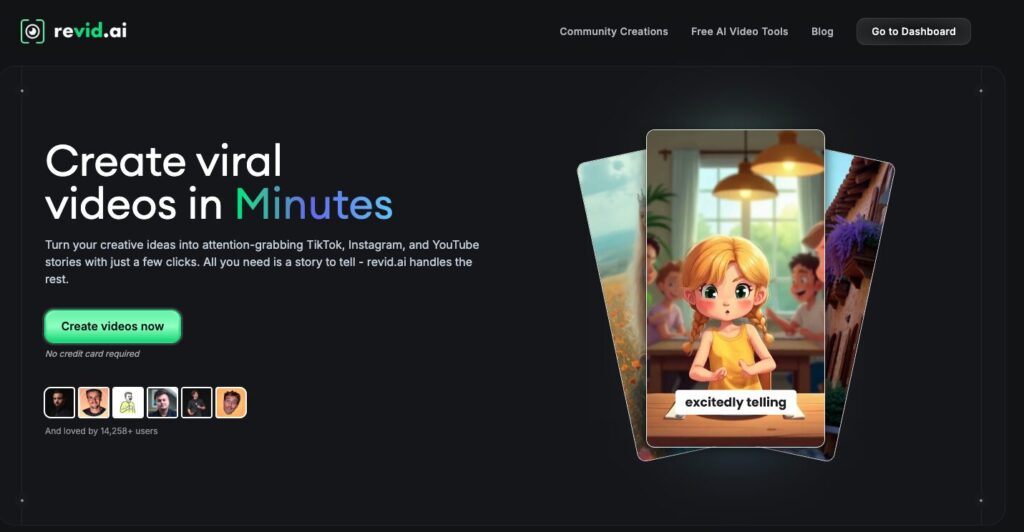Click the paragraph starting 'Turn your creative ideas'
1024x532 pixels.
coord(262,262)
